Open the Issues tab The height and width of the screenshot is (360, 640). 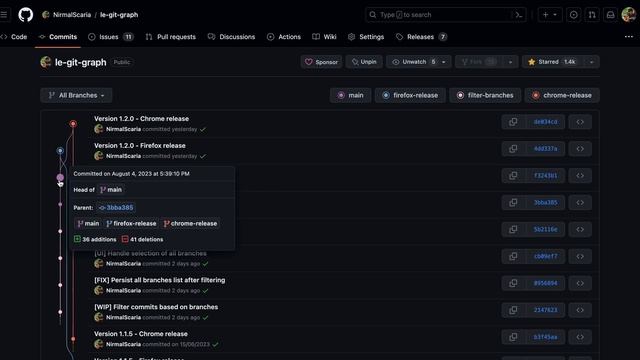(x=111, y=37)
